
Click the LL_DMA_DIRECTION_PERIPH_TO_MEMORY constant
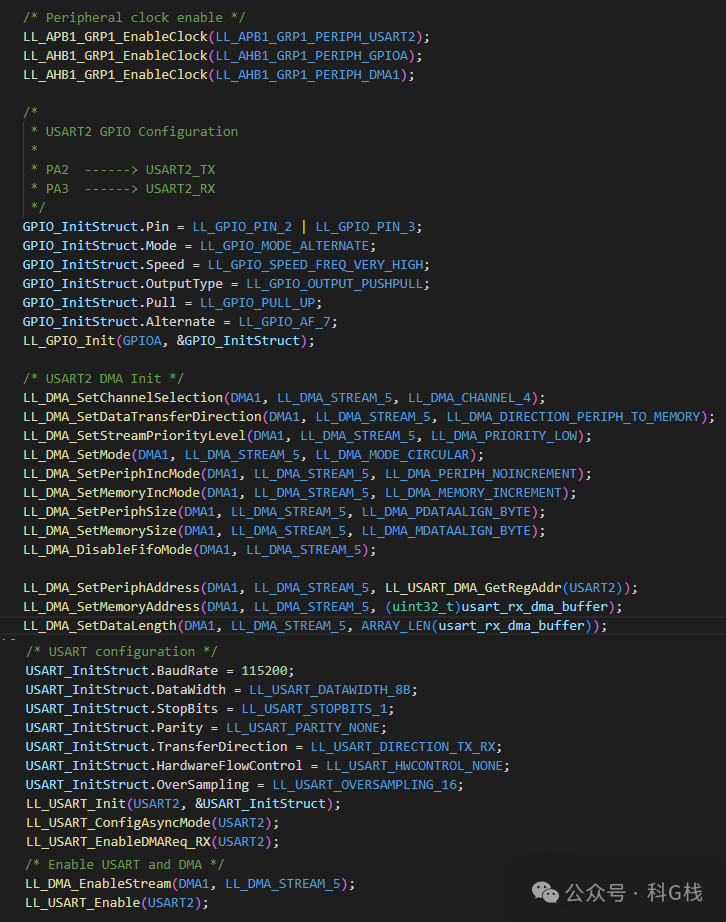pyautogui.click(x=574, y=417)
